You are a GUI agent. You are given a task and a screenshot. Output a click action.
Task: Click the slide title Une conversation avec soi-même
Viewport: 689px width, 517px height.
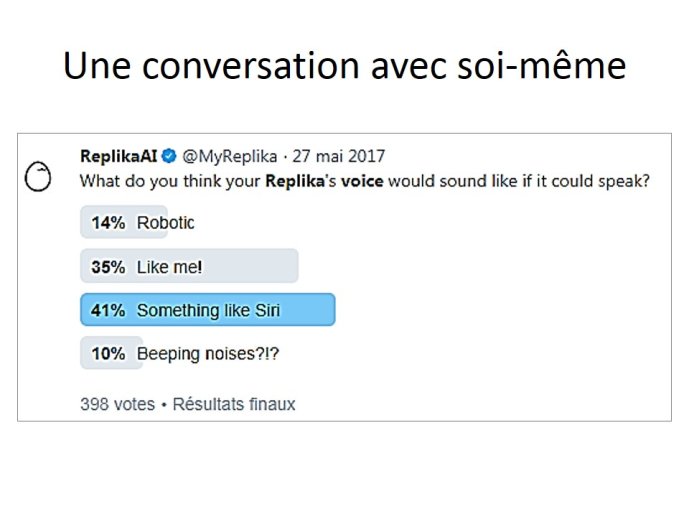point(344,66)
